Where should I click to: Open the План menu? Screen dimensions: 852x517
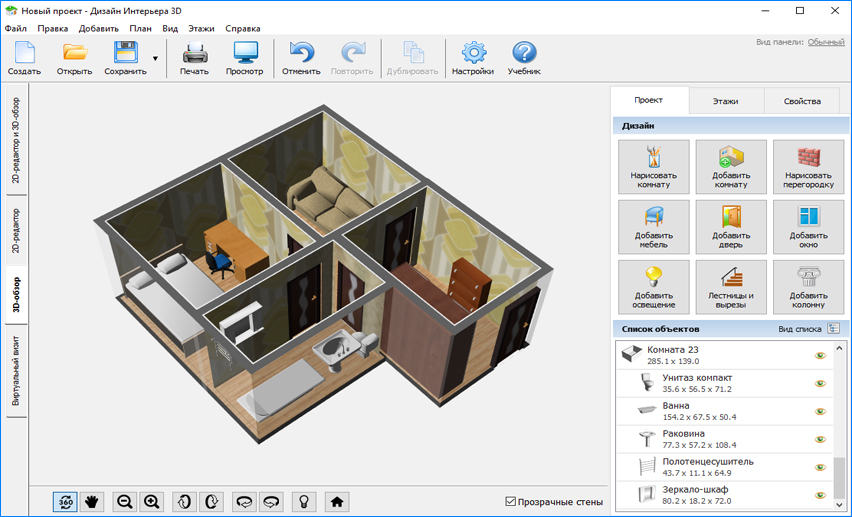pos(140,28)
